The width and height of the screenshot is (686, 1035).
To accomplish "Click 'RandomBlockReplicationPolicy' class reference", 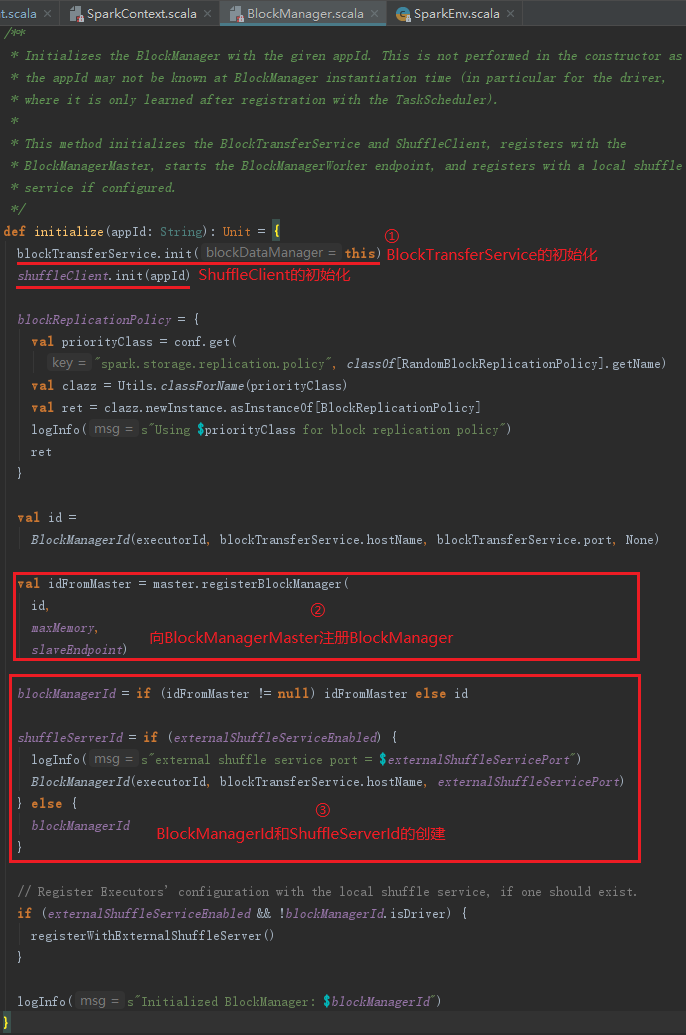I will (500, 364).
